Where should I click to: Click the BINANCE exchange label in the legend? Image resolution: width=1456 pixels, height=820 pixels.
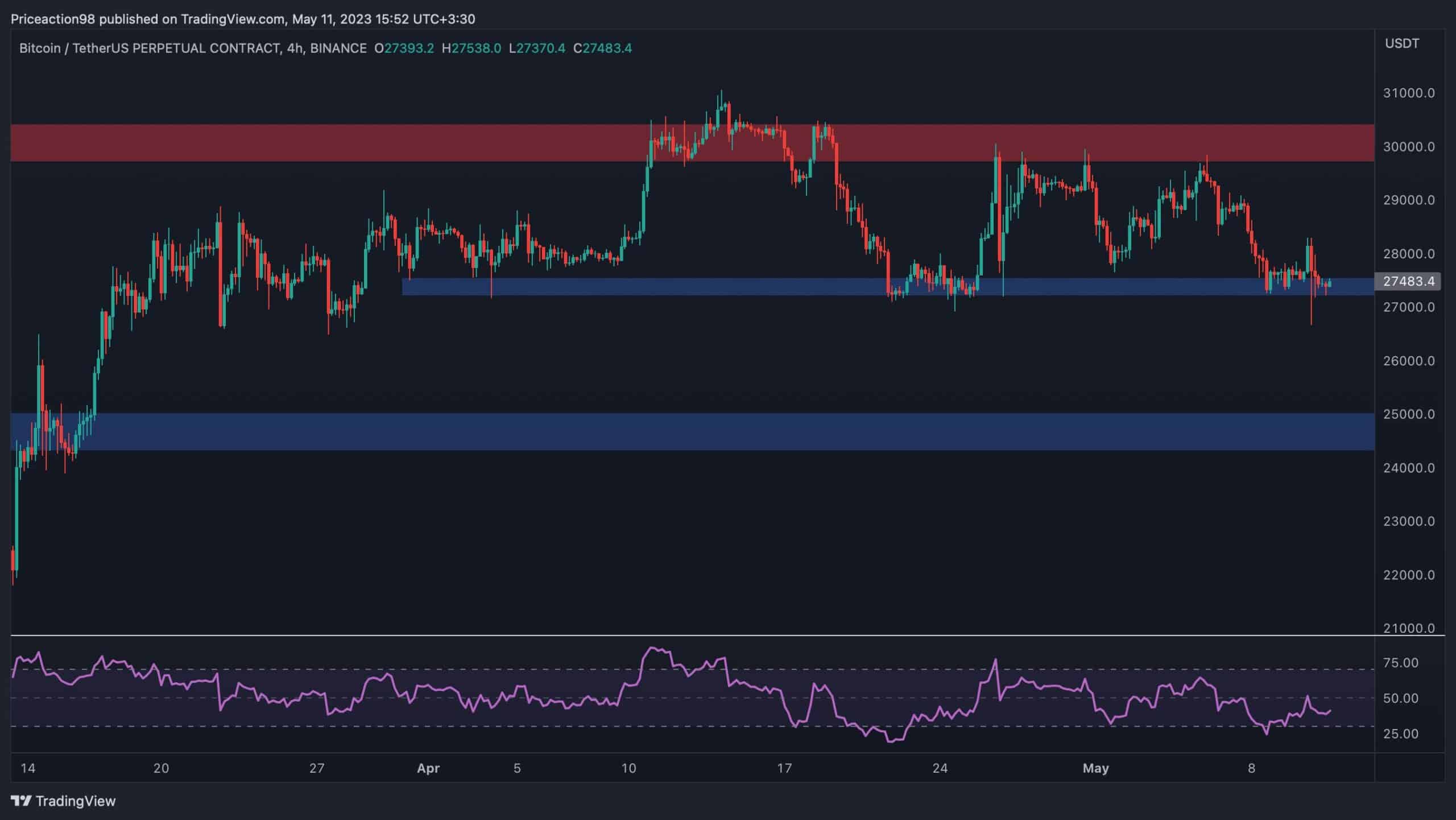click(x=338, y=48)
